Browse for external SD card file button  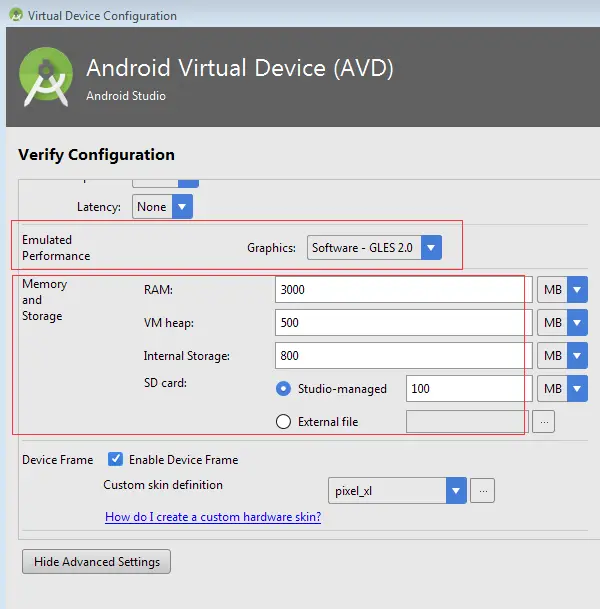543,421
